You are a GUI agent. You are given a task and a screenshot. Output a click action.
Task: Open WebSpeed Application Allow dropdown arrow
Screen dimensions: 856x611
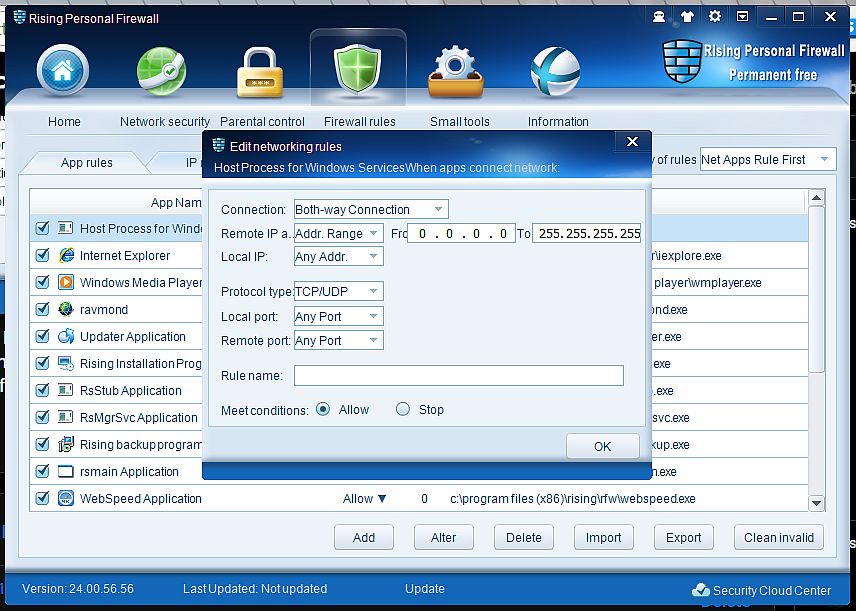click(x=382, y=498)
